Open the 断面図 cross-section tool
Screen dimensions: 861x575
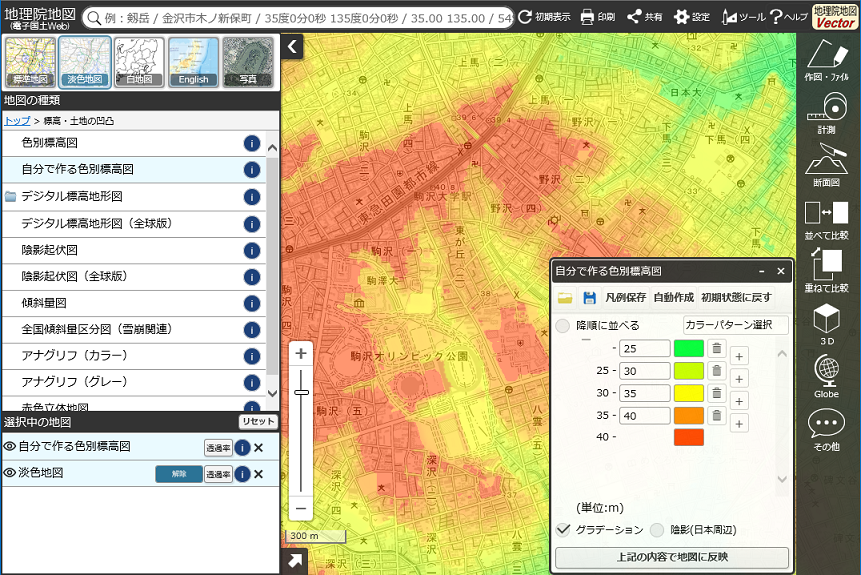coord(826,166)
